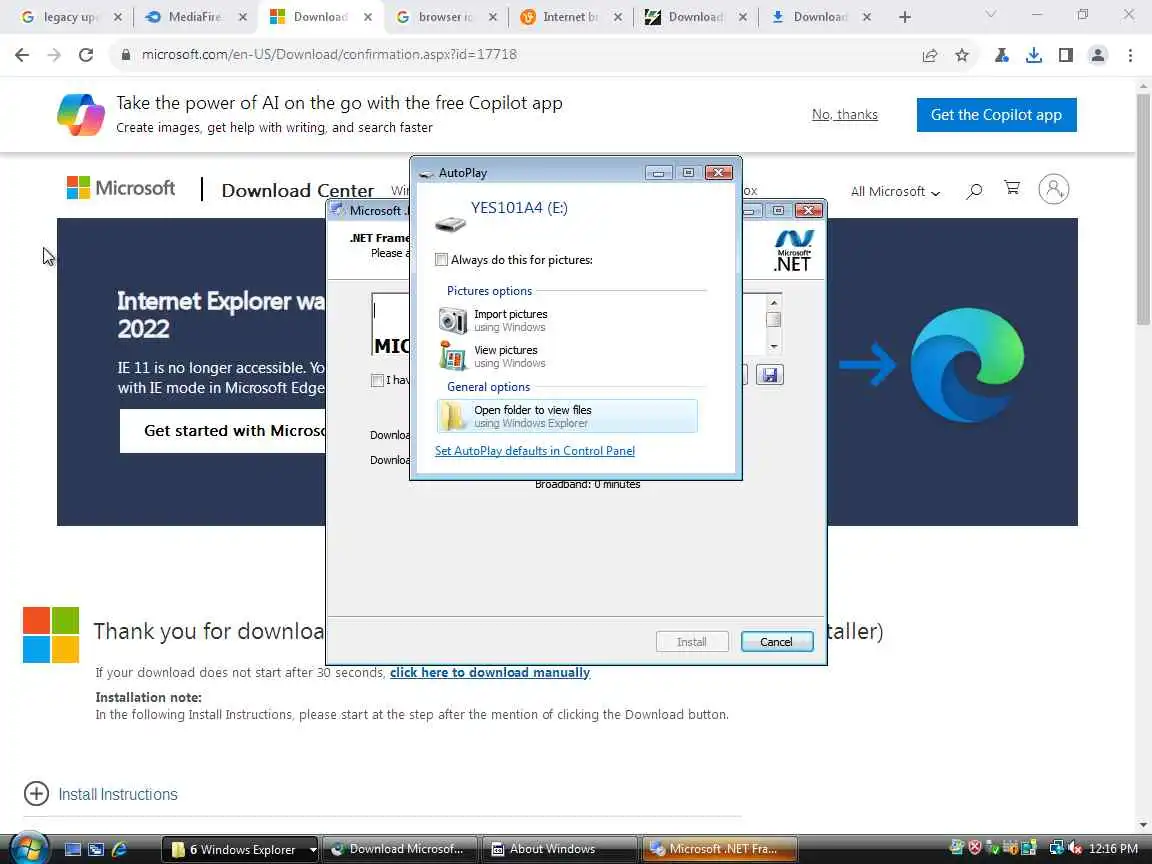Click Cancel in the .NET installer
Viewport: 1152px width, 864px height.
point(777,642)
